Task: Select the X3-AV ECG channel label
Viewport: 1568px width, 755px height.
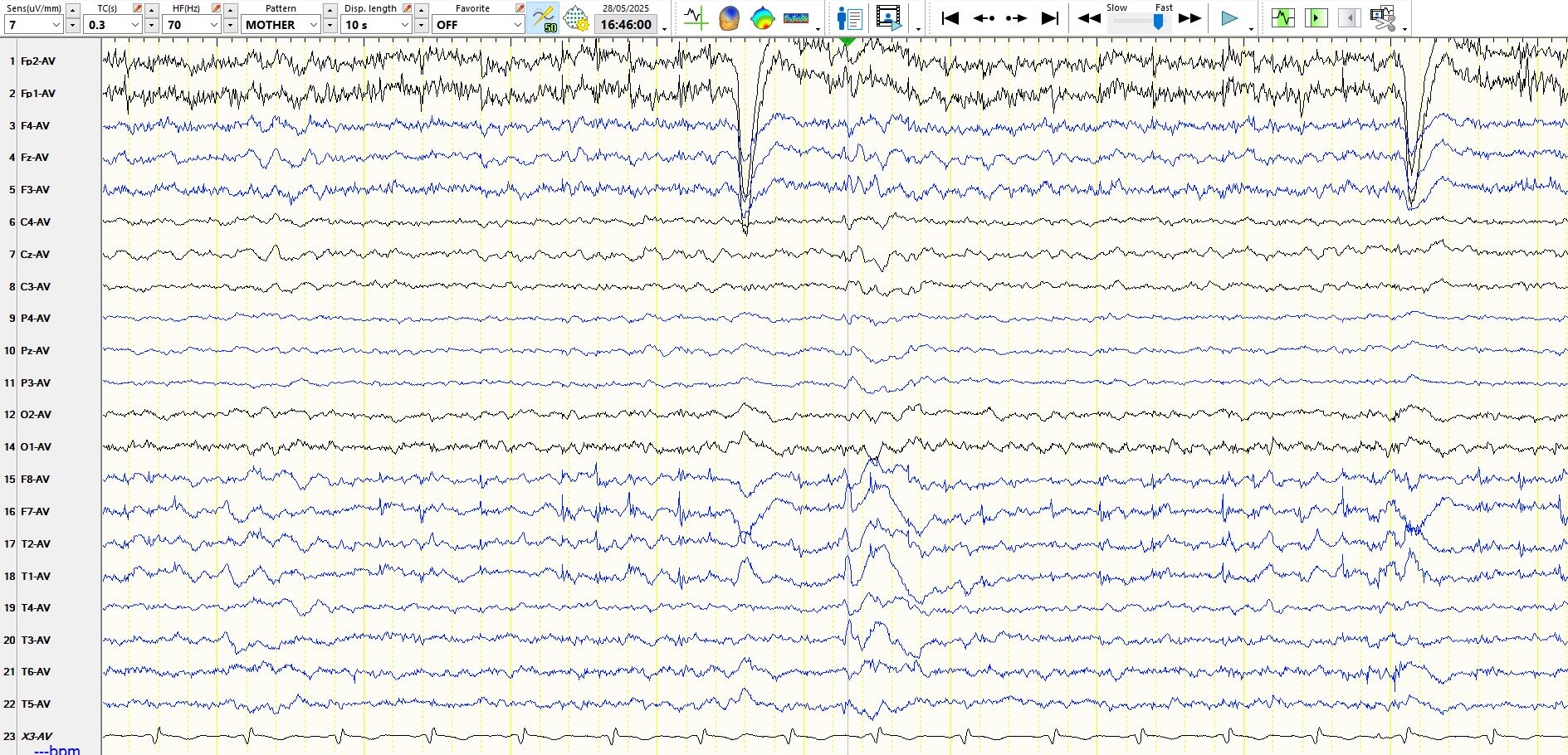Action: tap(37, 737)
